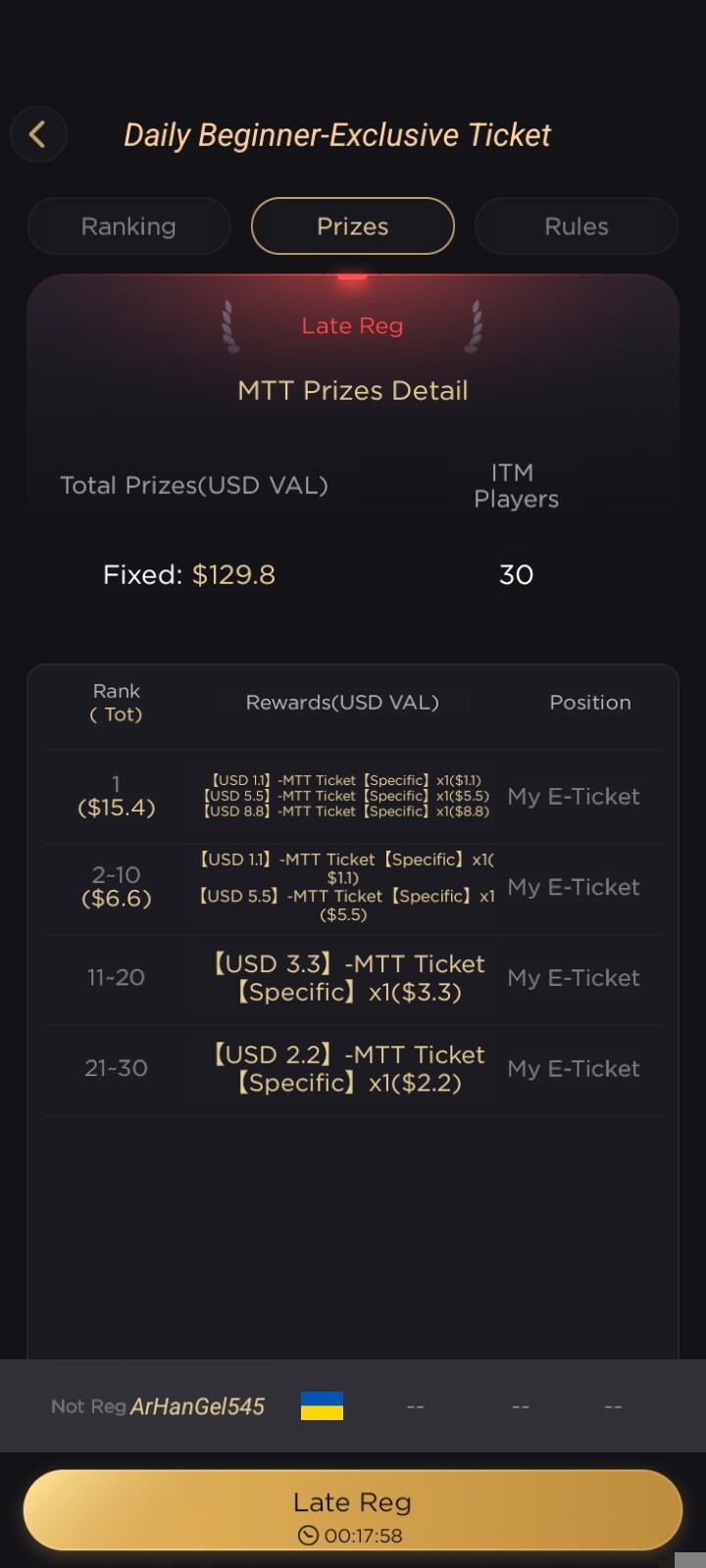706x1568 pixels.
Task: Open My E-Ticket for rank 2~10
Action: [x=574, y=887]
